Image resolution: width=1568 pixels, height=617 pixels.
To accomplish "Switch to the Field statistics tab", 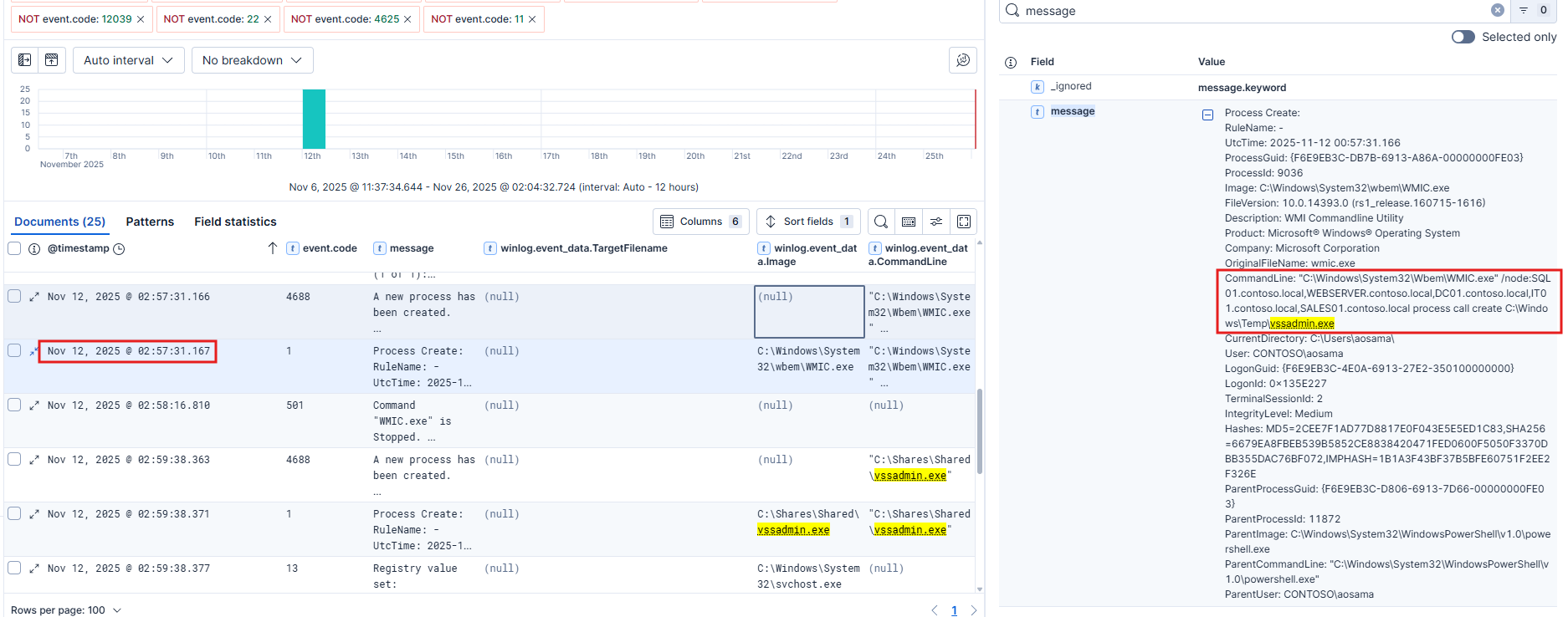I will pos(235,222).
